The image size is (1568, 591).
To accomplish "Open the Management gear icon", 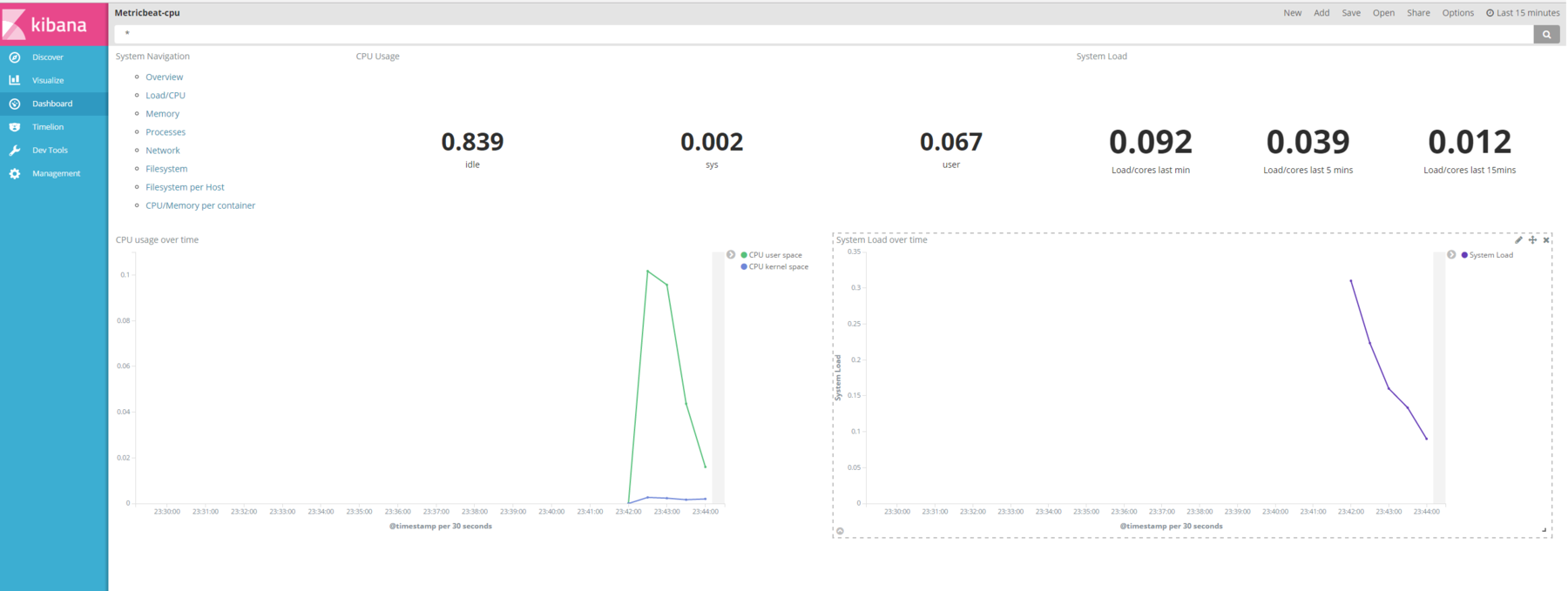I will tap(15, 174).
